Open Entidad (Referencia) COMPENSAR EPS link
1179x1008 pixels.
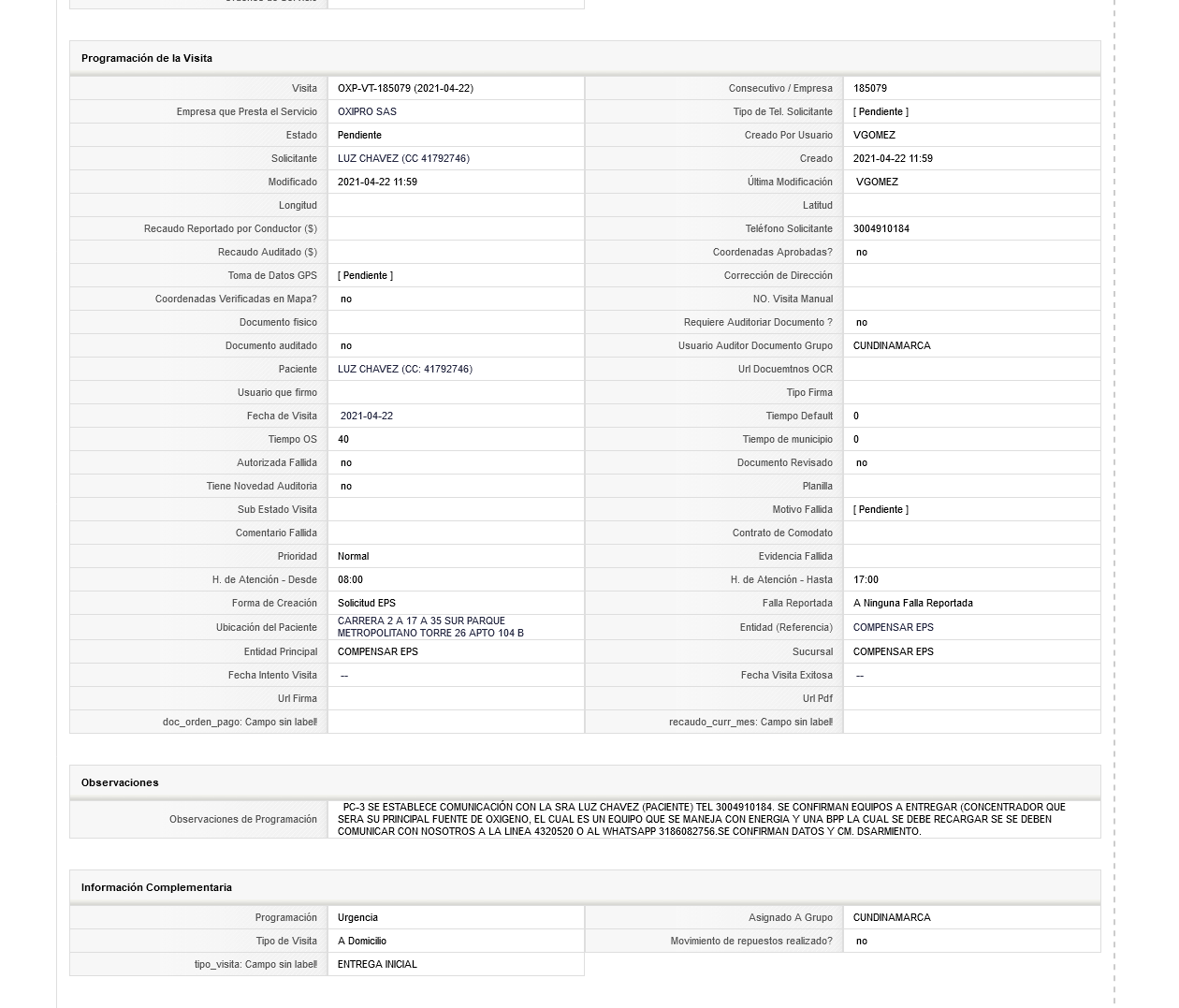pyautogui.click(x=894, y=627)
